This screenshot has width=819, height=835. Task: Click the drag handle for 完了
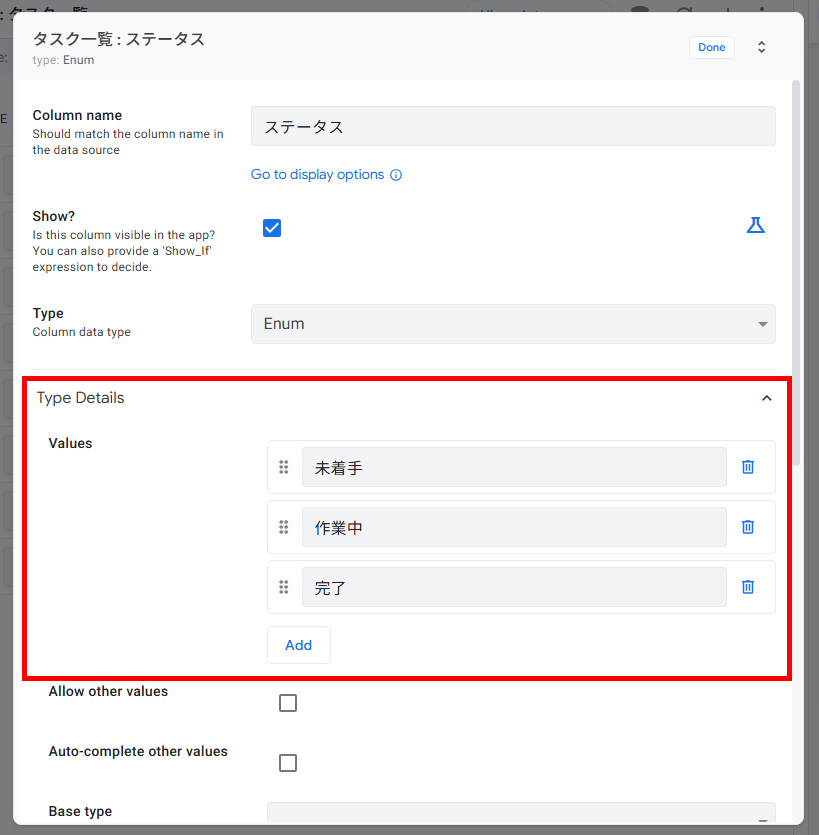[284, 587]
